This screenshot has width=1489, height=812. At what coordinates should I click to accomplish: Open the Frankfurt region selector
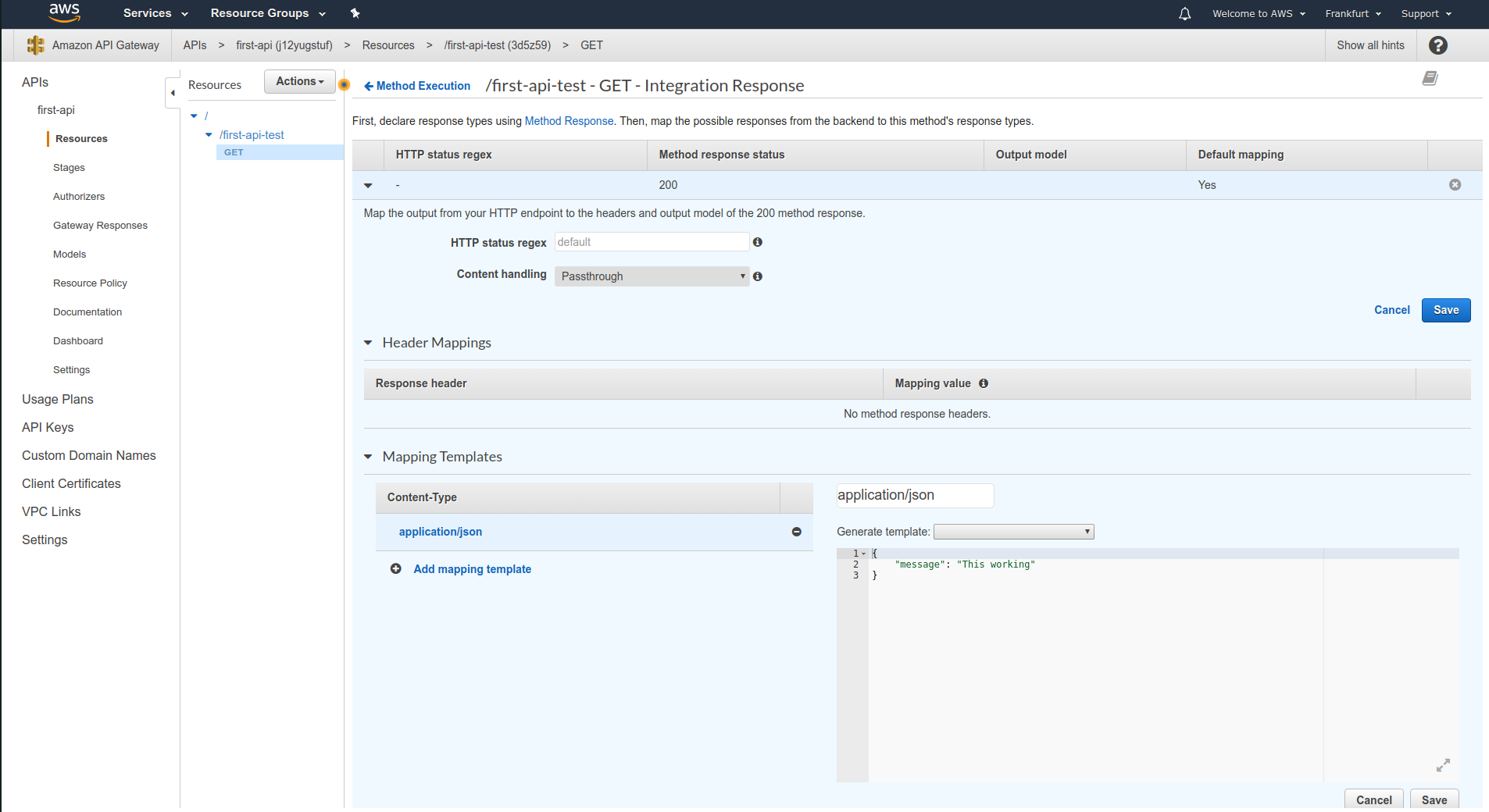point(1353,13)
